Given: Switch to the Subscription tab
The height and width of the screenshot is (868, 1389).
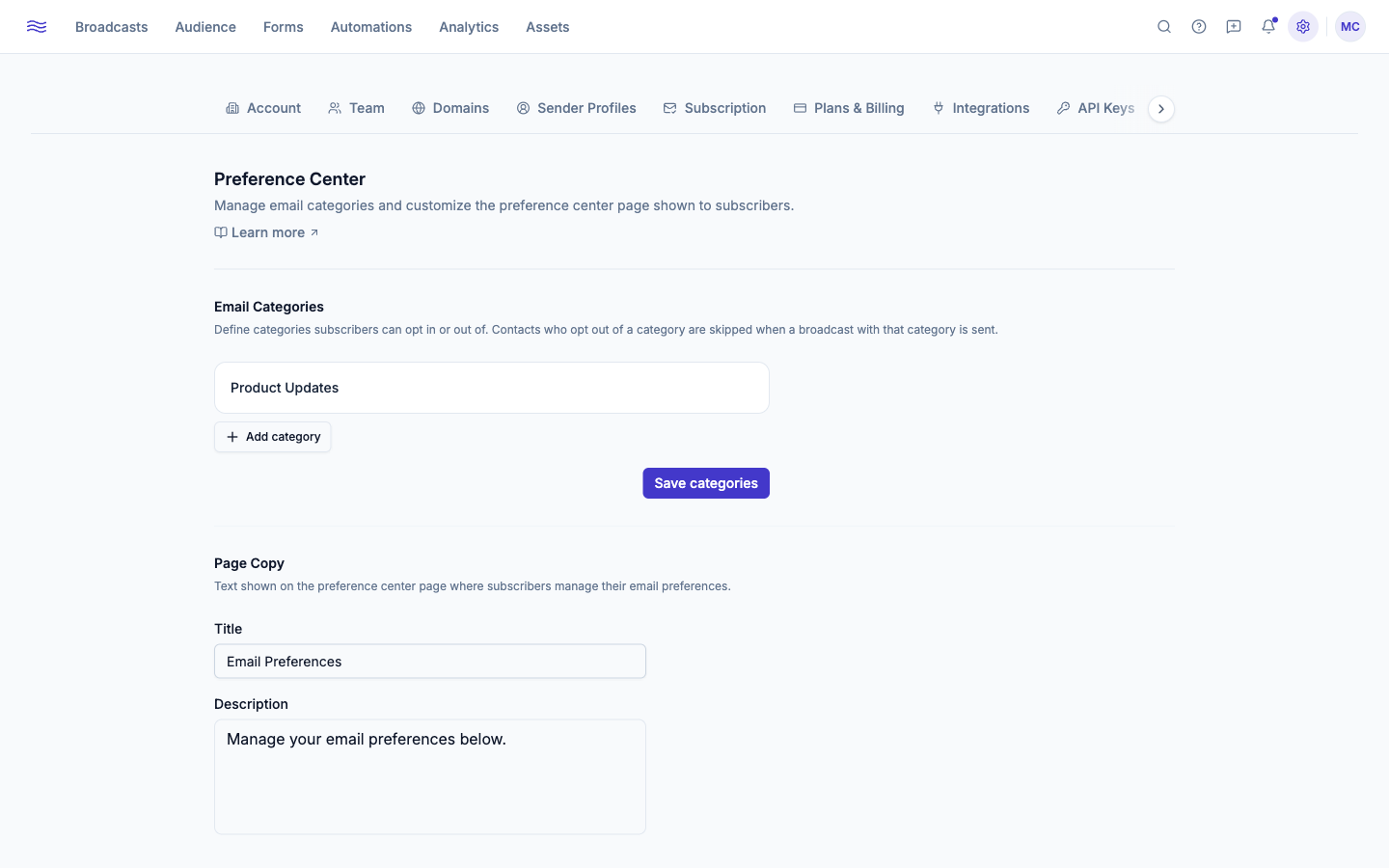Looking at the screenshot, I should tap(715, 108).
